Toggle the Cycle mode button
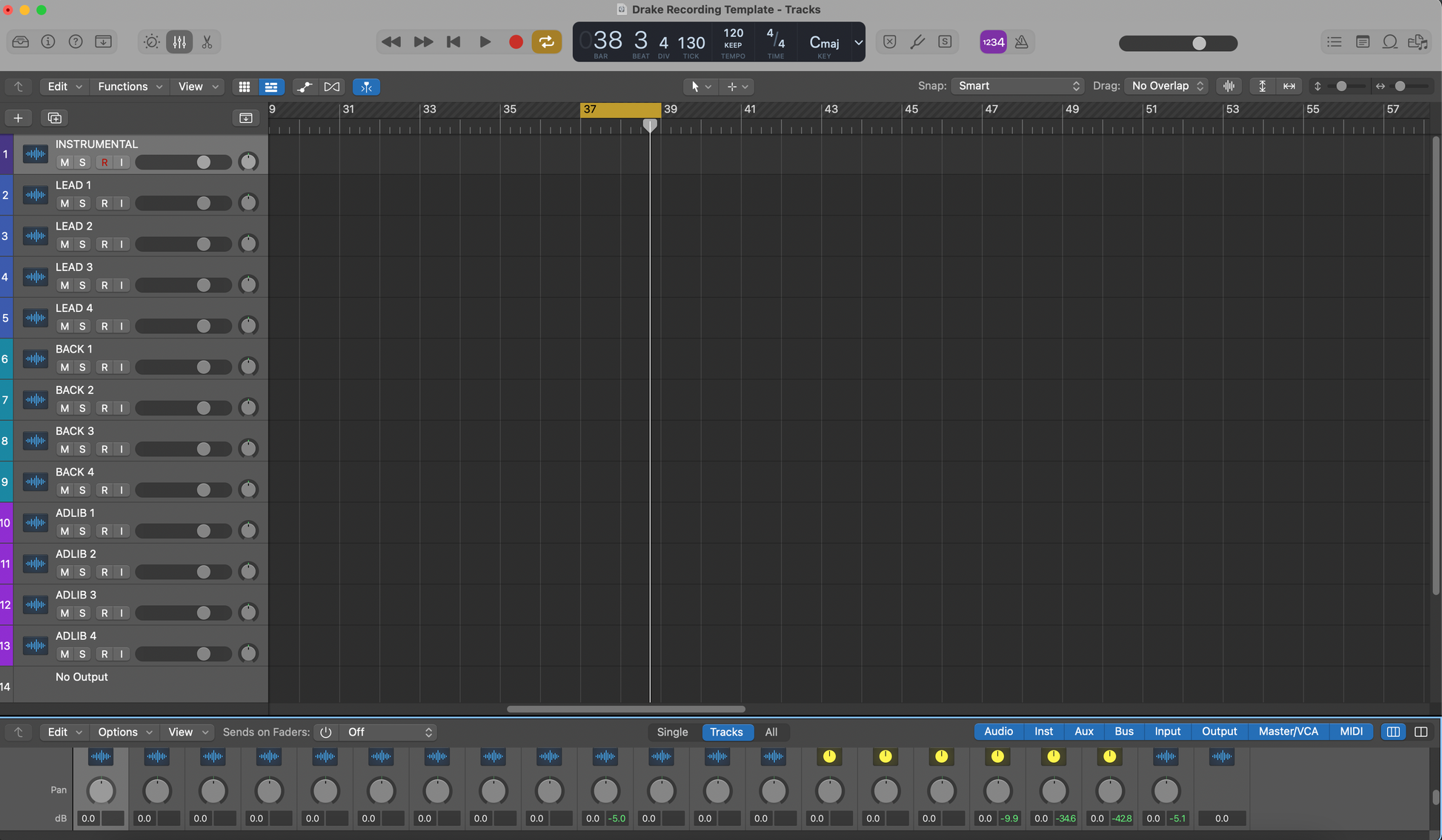Viewport: 1442px width, 840px height. tap(546, 42)
